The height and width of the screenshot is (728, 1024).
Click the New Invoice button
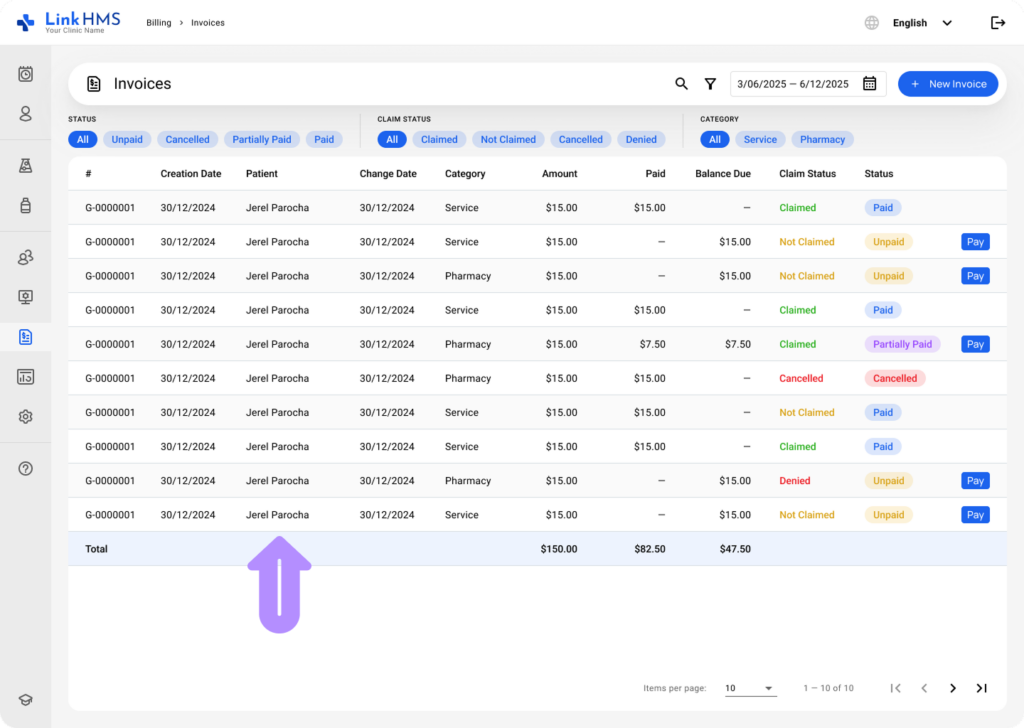(x=948, y=84)
